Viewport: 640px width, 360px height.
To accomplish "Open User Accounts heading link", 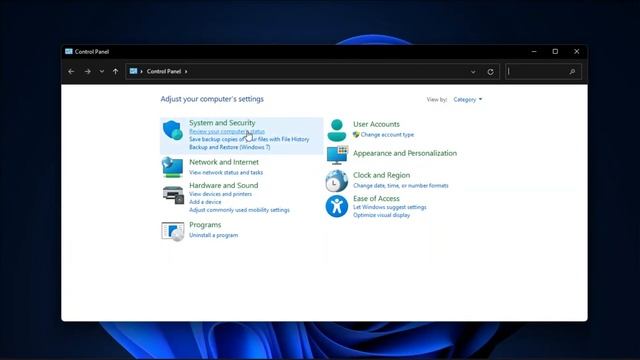I will pos(376,124).
